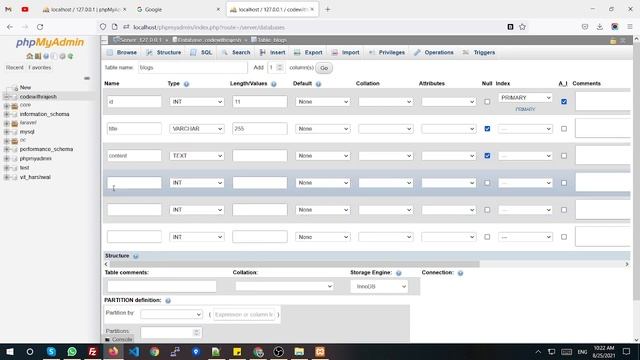640x360 pixels.
Task: Check Null checkbox in fourth column row
Action: (487, 183)
